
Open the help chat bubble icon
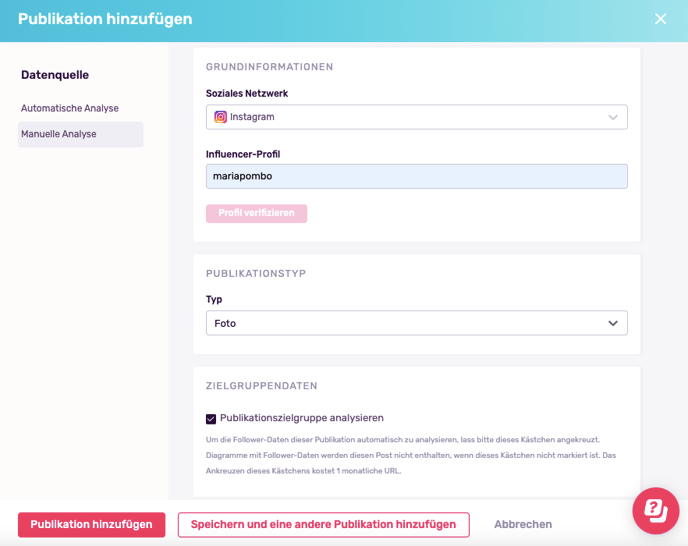pos(656,510)
